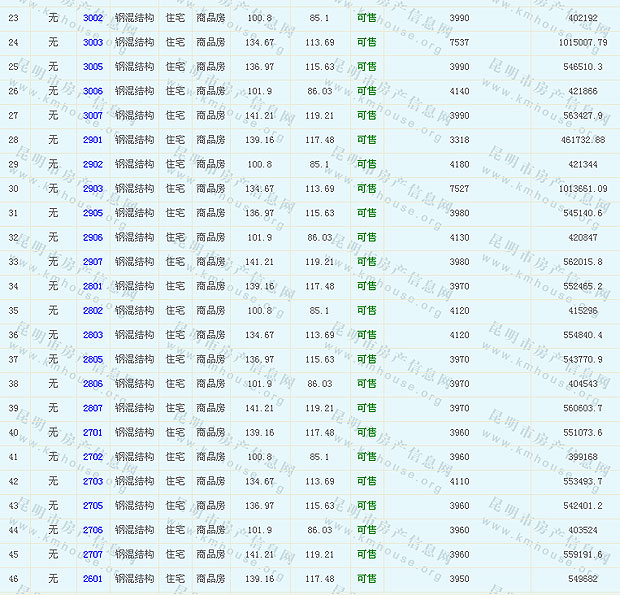
Task: Open room 3002 link
Action: (93, 18)
